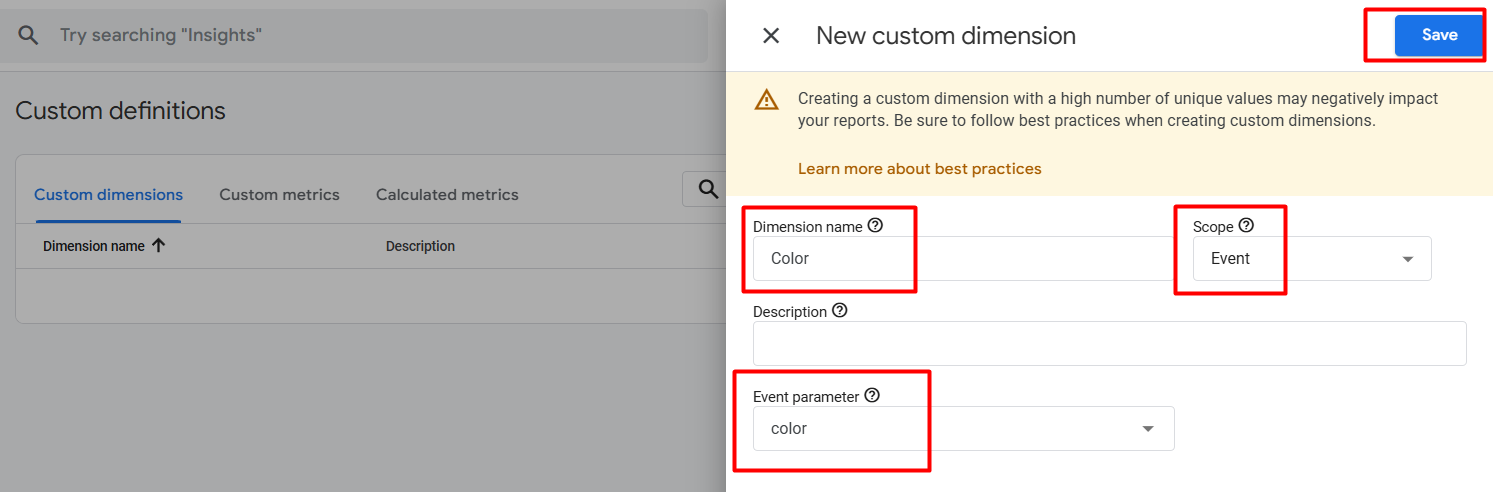Click the Description column header in the table
Screen dimensions: 1493x492
click(x=420, y=246)
